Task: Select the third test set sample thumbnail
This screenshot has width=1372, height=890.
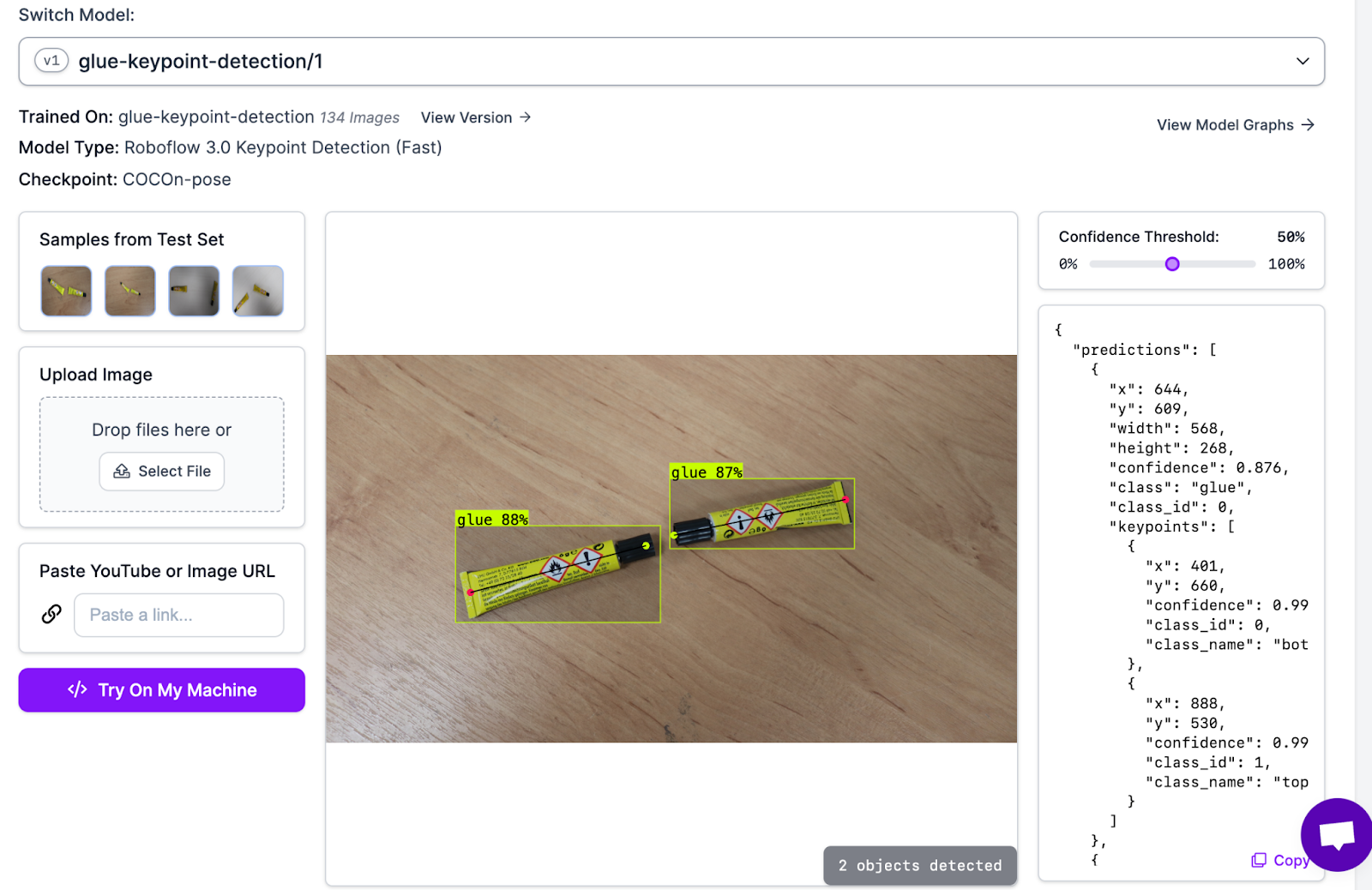Action: point(194,291)
